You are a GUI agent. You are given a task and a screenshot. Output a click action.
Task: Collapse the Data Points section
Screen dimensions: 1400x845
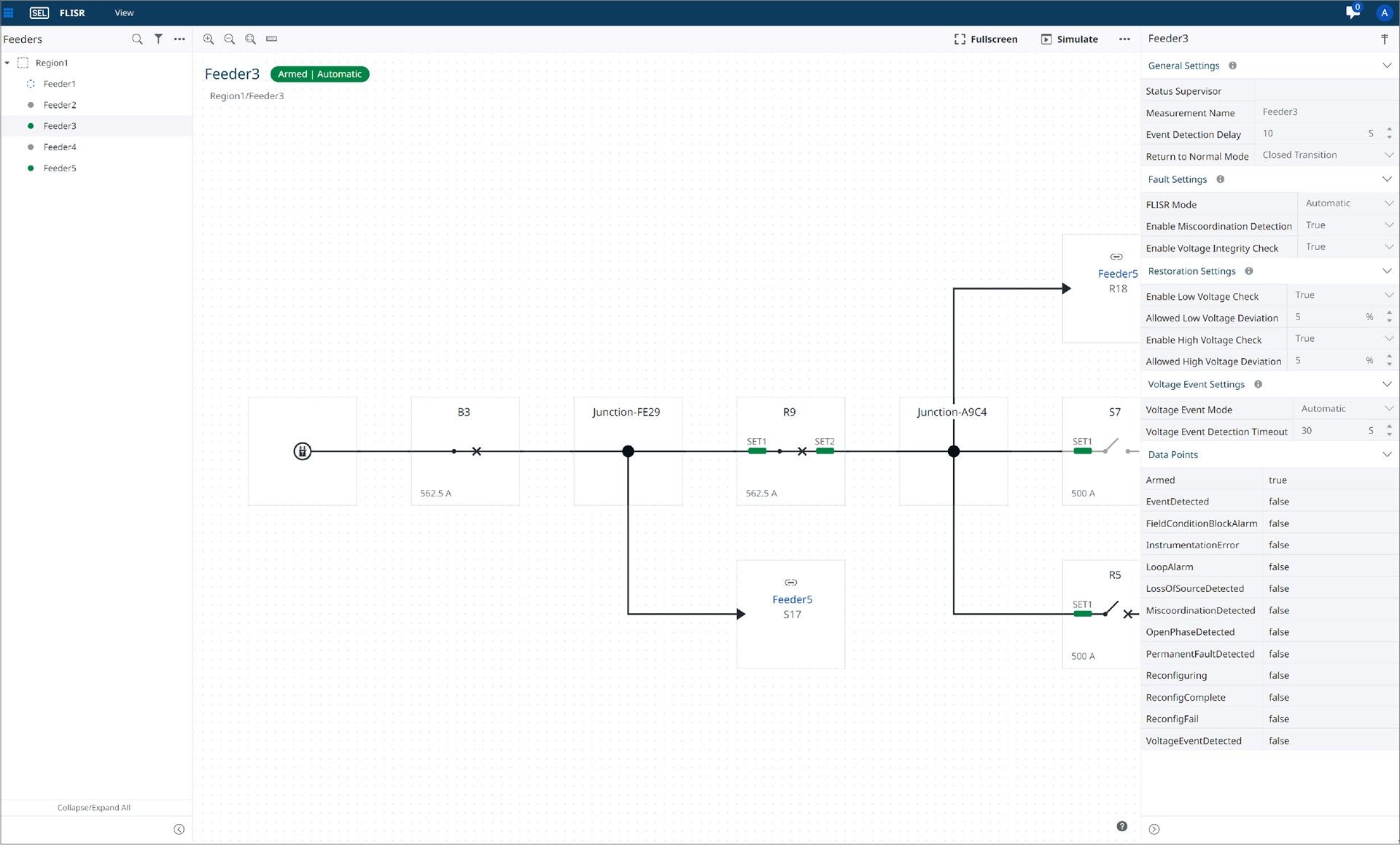[1387, 454]
